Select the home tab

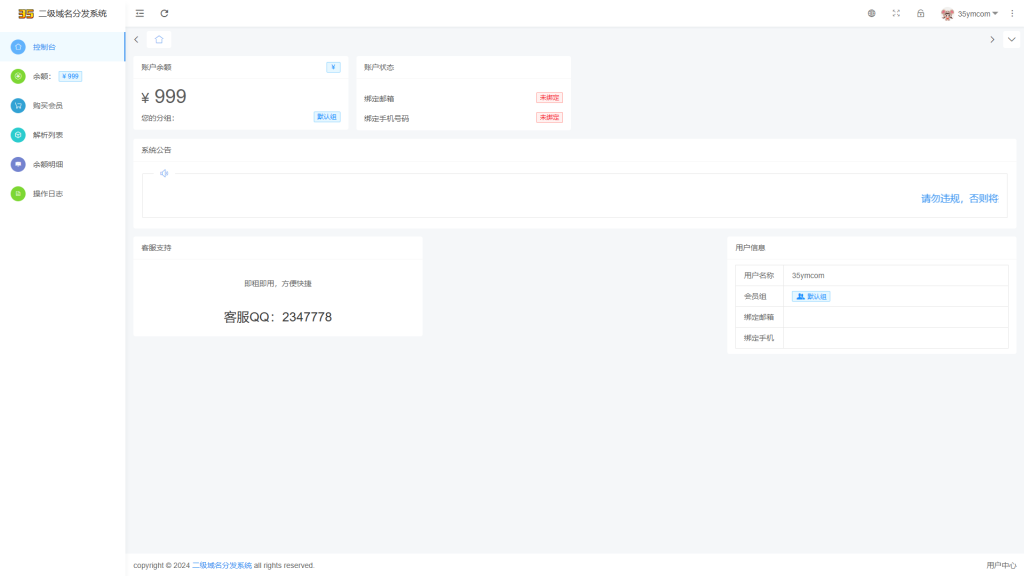pos(159,39)
